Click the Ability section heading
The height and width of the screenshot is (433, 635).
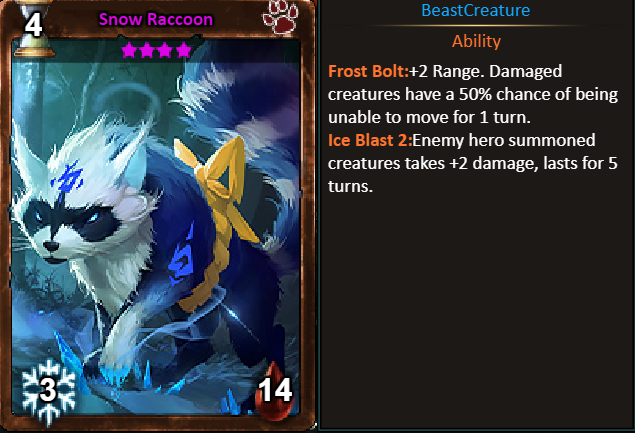(x=476, y=41)
